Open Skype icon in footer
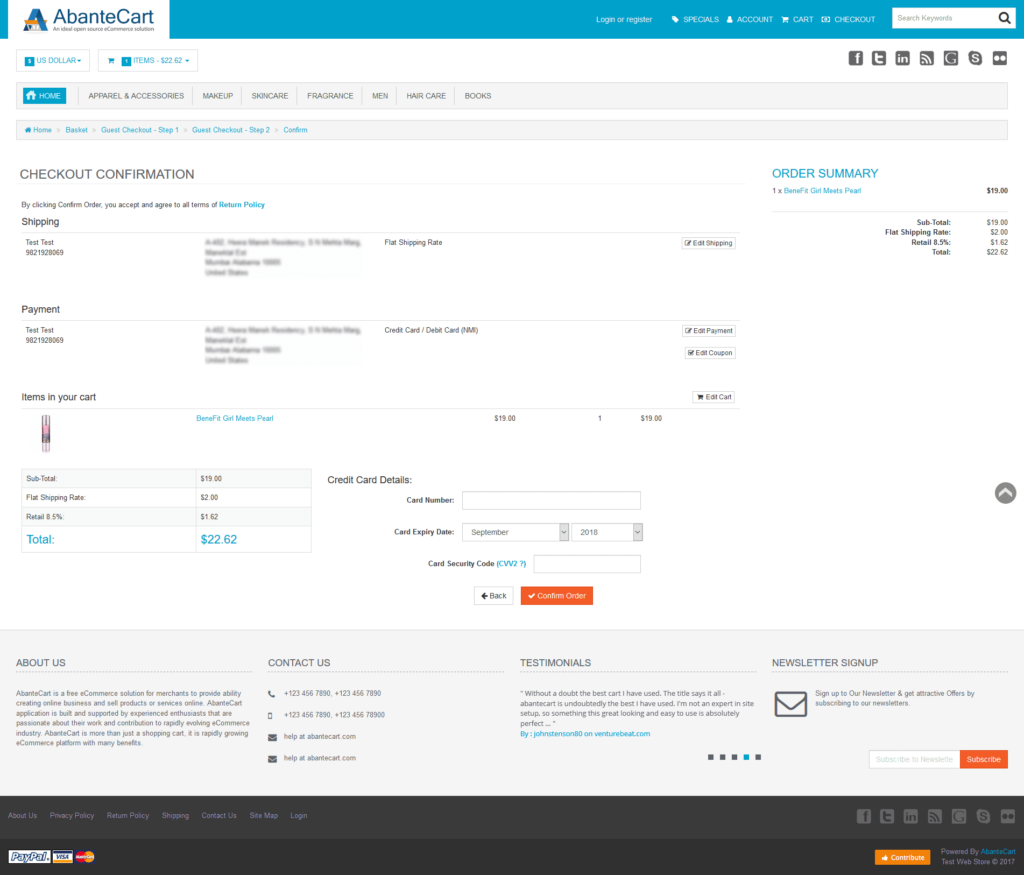The image size is (1024, 875). point(983,816)
